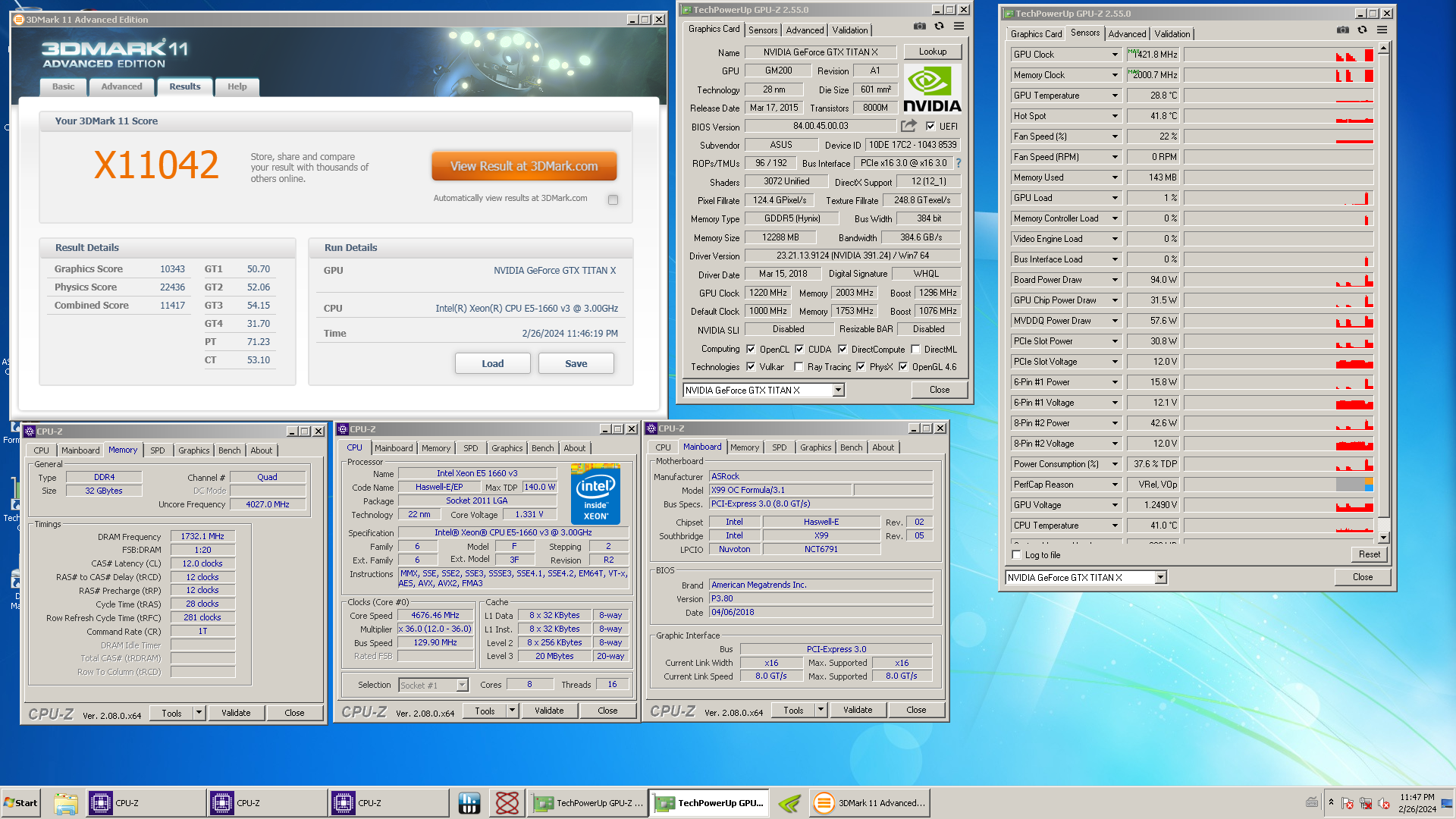
Task: Open the Start button on the taskbar
Action: (x=21, y=803)
